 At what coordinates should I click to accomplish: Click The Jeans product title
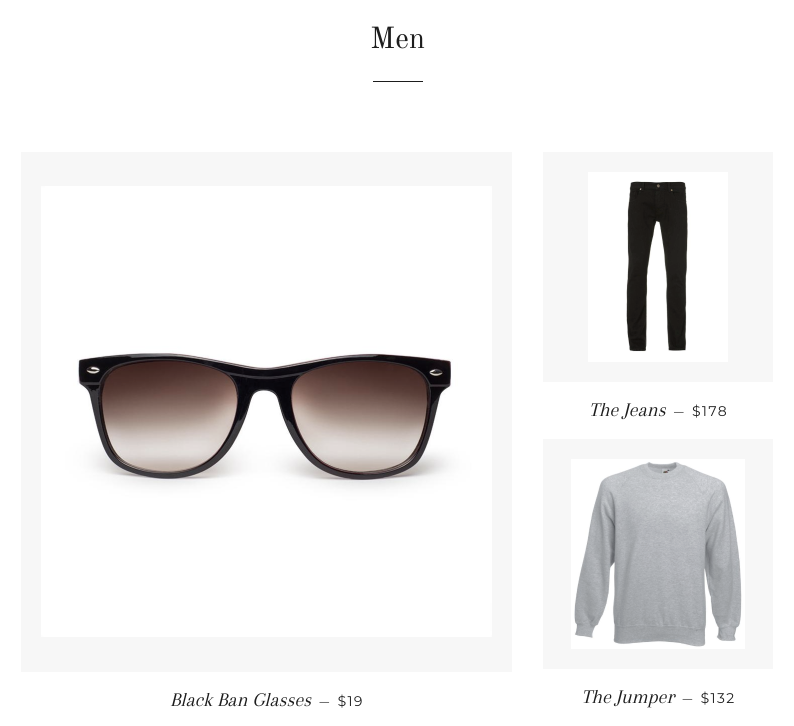point(628,410)
